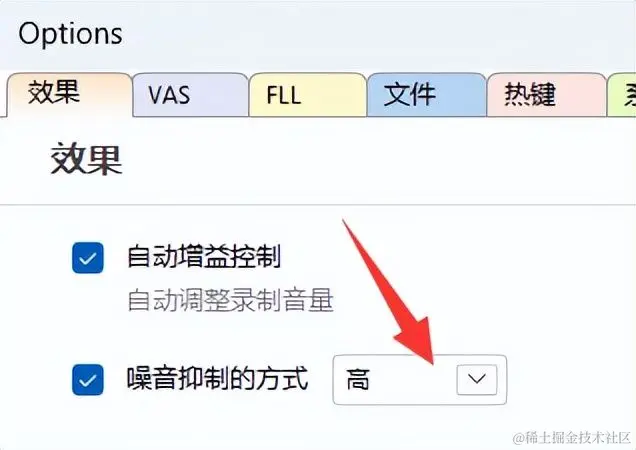Screen dimensions: 636x450
Task: Switch to the 文件 tab
Action: (x=426, y=95)
